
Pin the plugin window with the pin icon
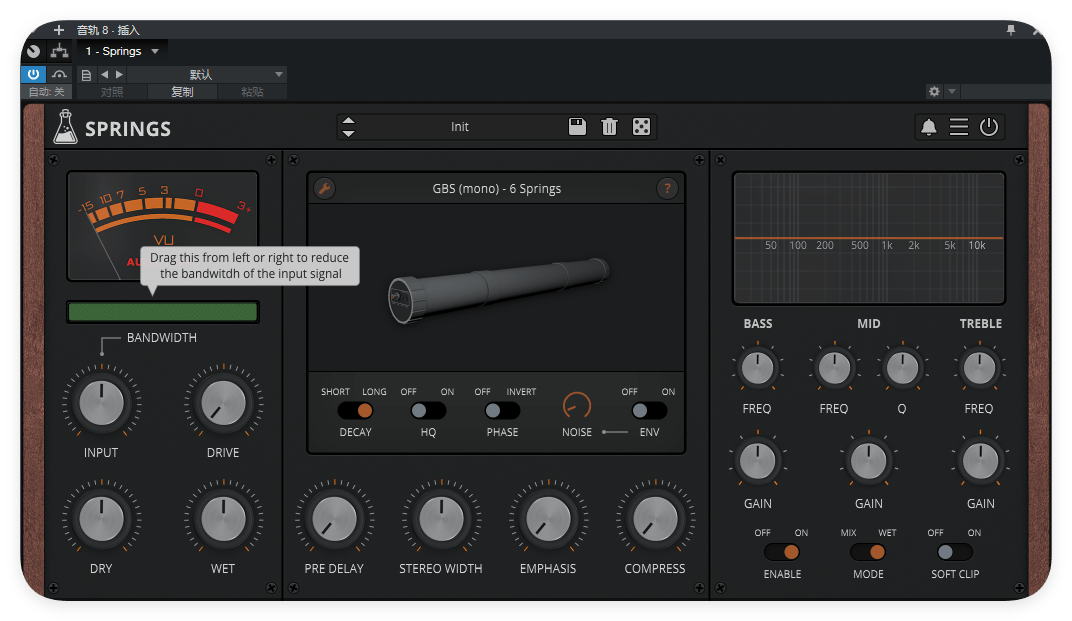point(1010,30)
